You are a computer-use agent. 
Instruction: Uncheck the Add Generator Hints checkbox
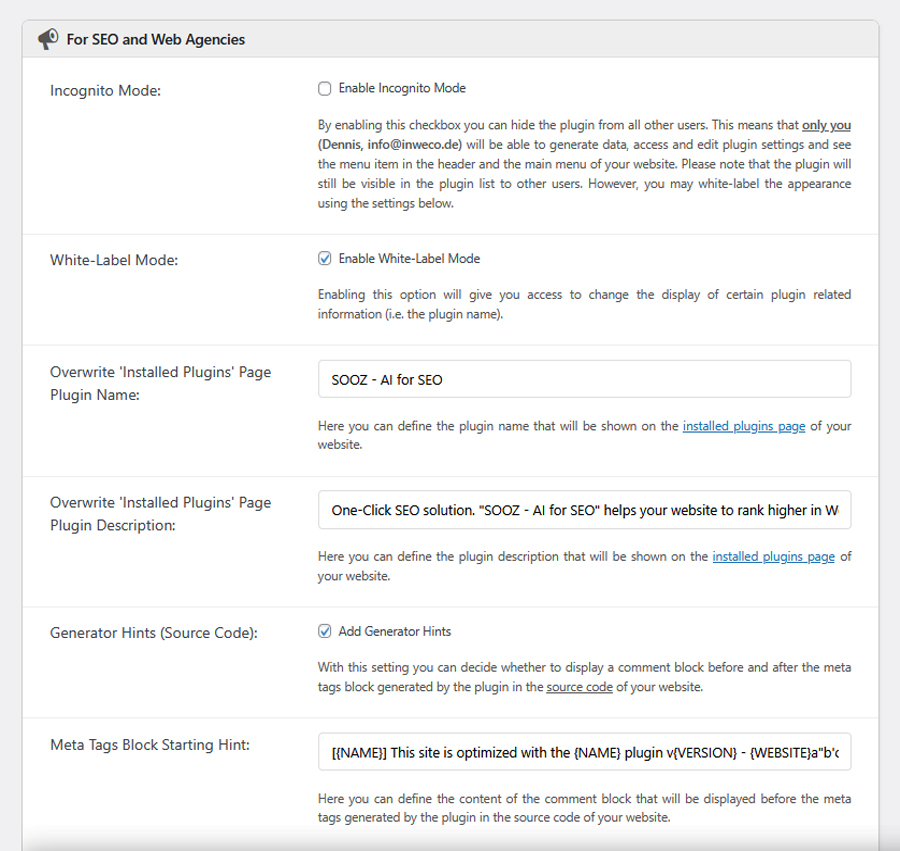tap(325, 632)
